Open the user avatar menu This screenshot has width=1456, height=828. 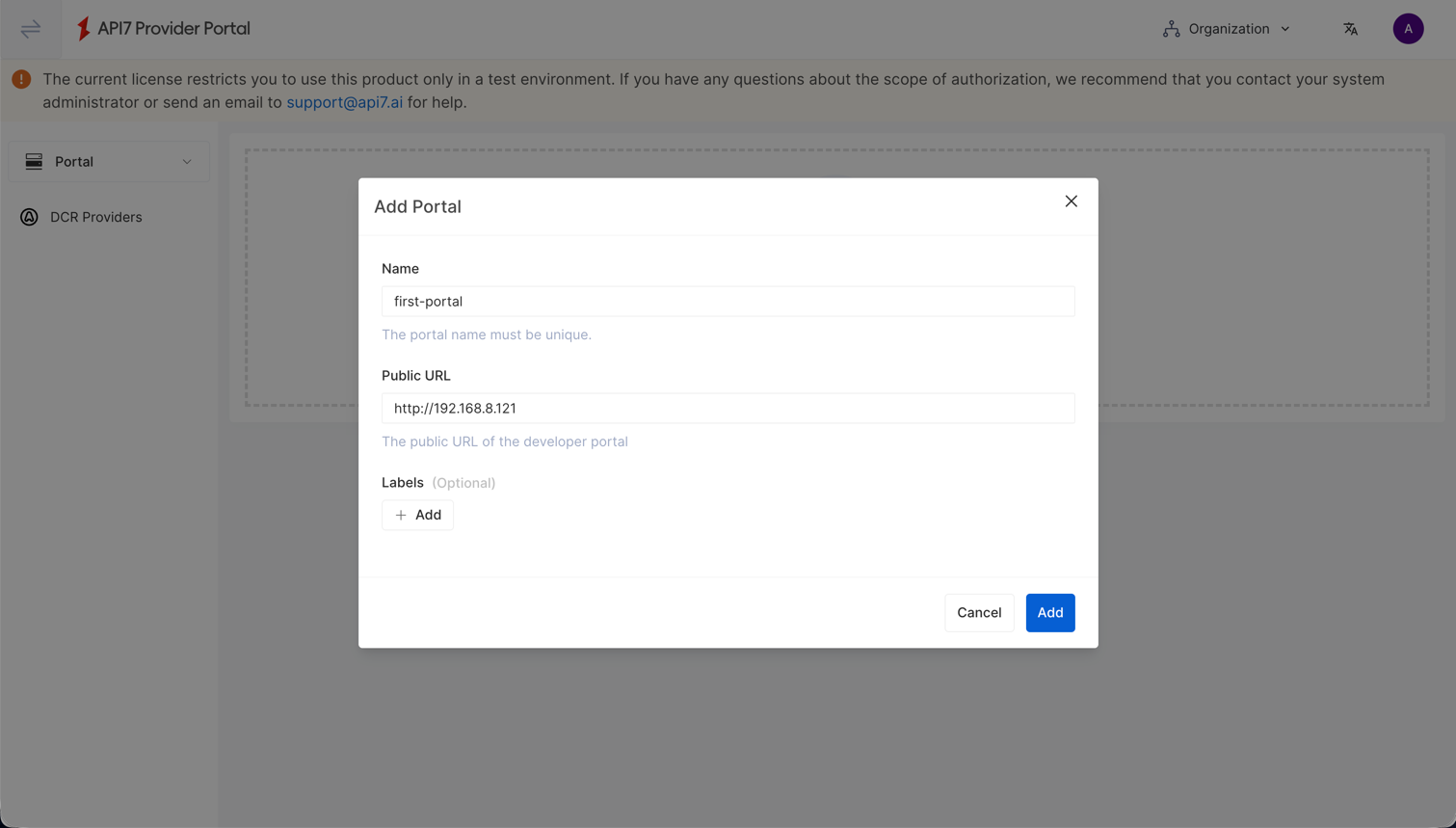tap(1407, 29)
